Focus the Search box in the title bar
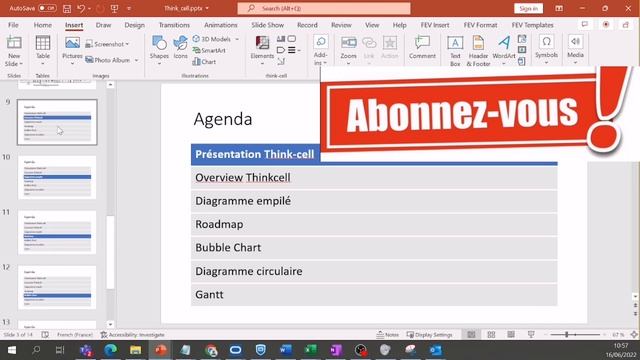 324,8
